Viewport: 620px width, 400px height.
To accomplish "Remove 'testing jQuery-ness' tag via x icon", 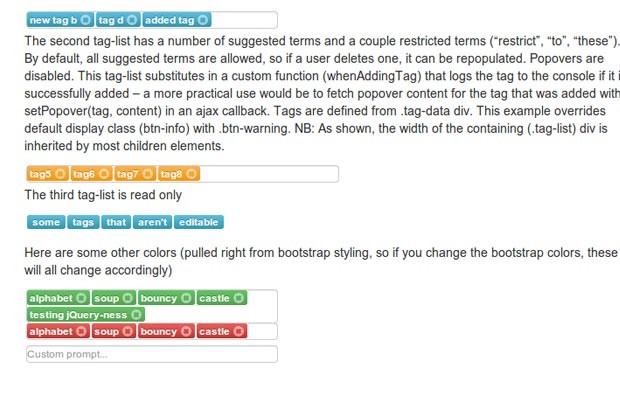I will point(136,315).
